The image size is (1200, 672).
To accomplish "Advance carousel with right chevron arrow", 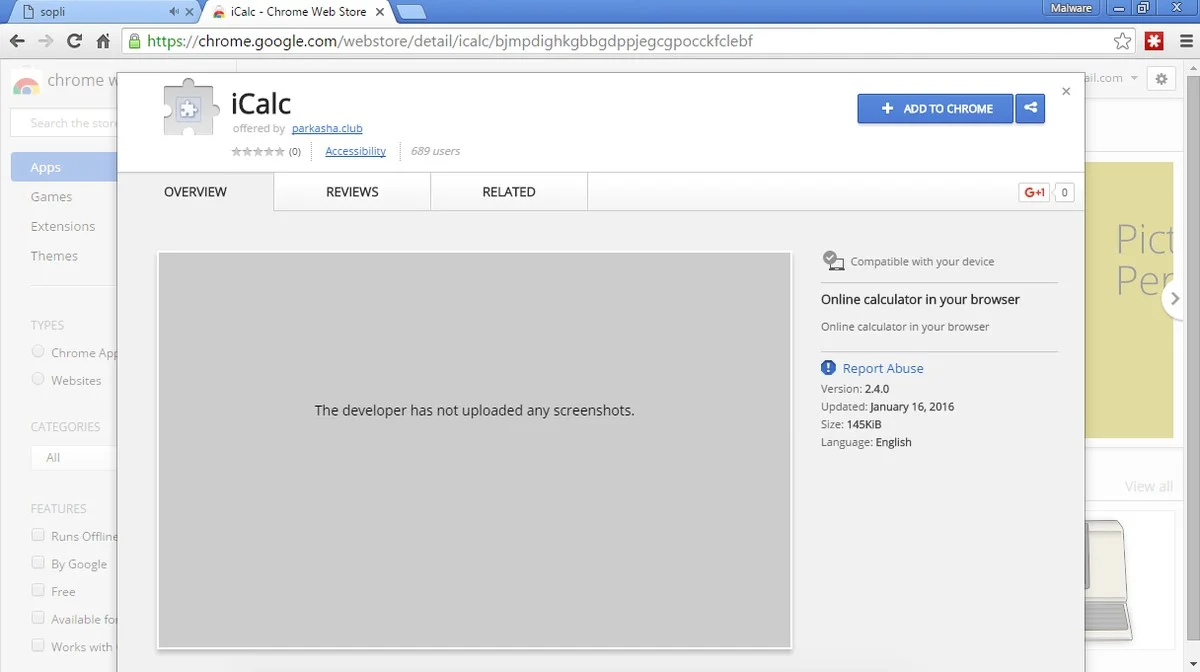I will click(x=1175, y=299).
